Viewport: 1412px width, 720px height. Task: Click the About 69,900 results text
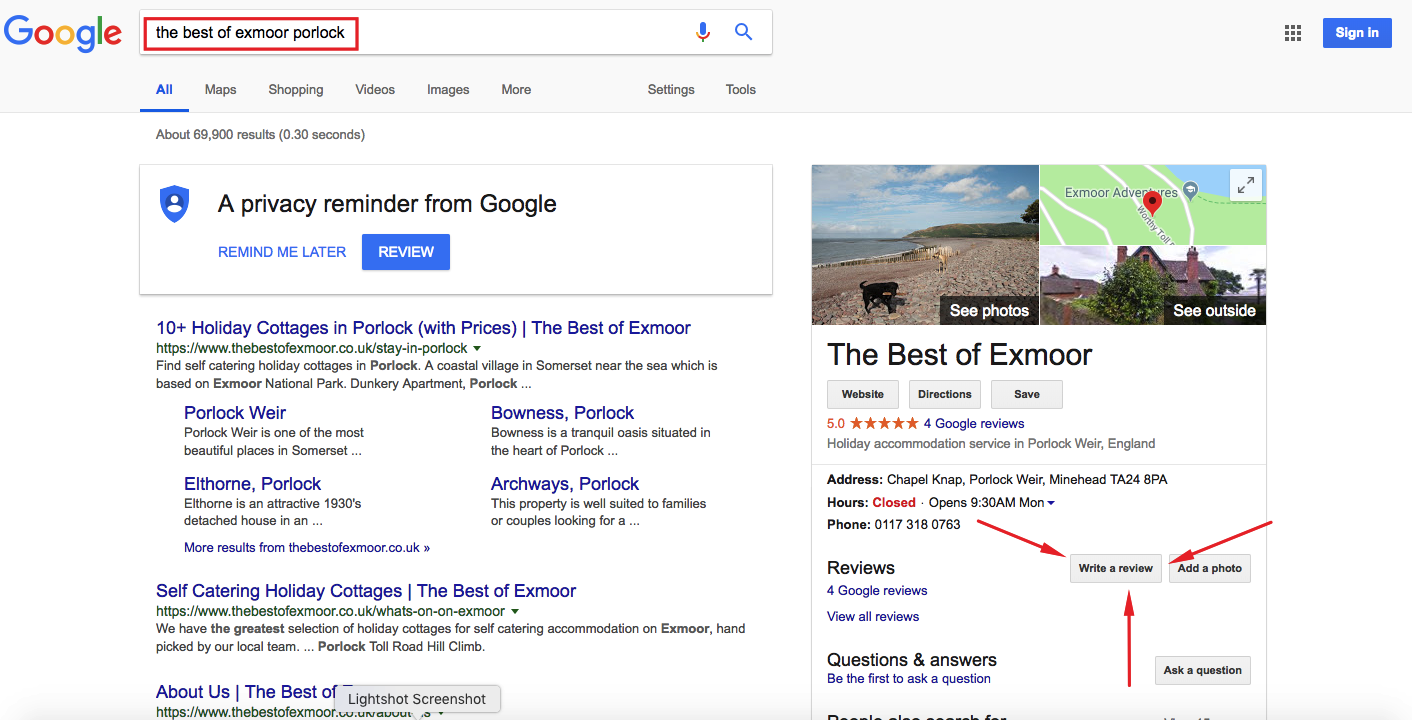260,135
